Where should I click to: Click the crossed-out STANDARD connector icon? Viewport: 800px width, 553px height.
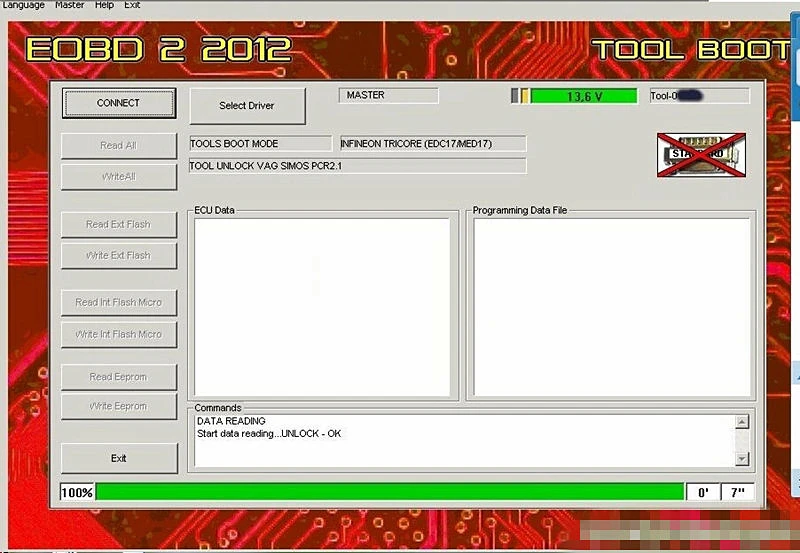pyautogui.click(x=702, y=155)
